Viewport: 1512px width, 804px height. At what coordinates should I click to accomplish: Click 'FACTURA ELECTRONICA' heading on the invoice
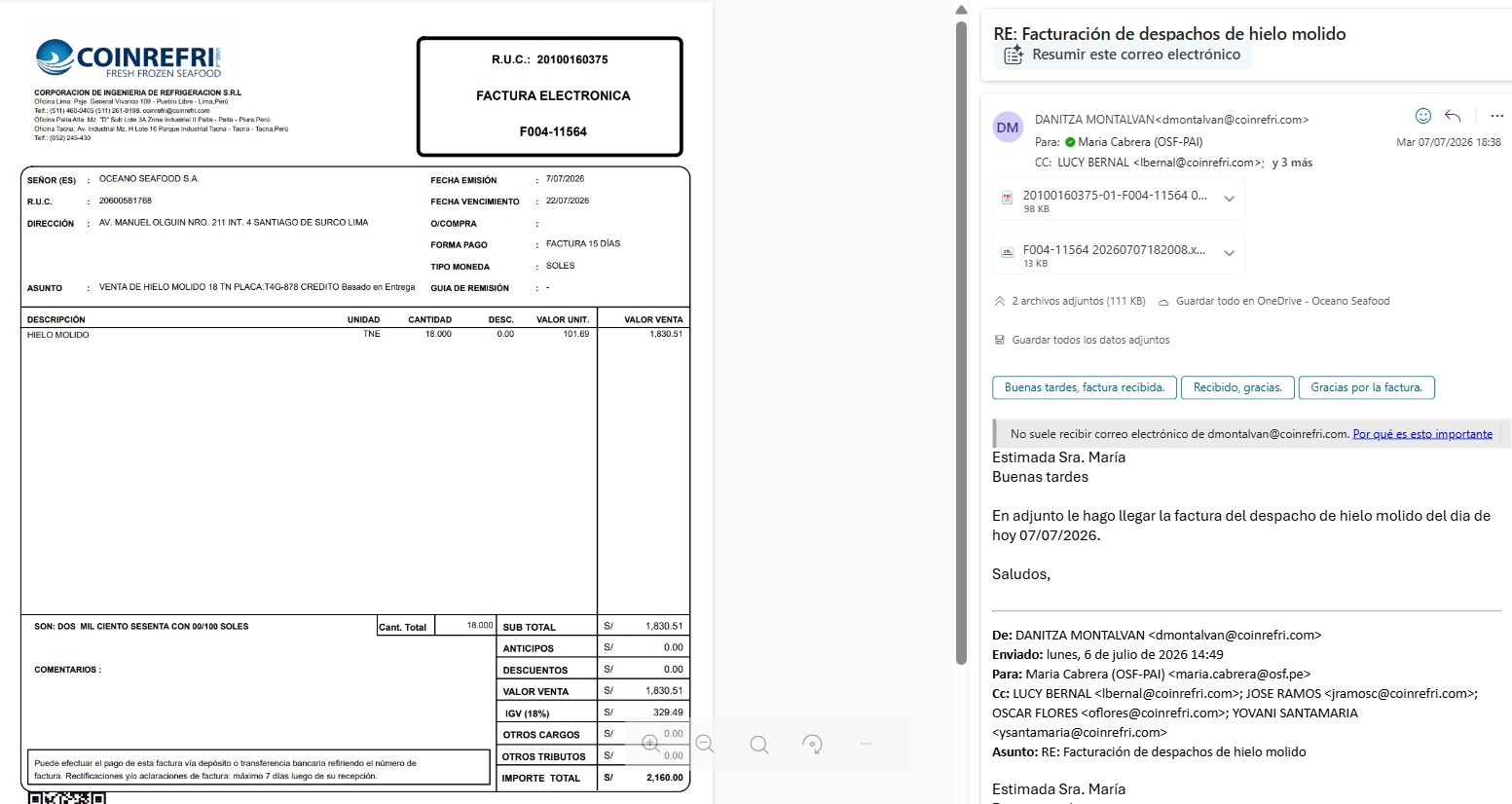(x=553, y=95)
